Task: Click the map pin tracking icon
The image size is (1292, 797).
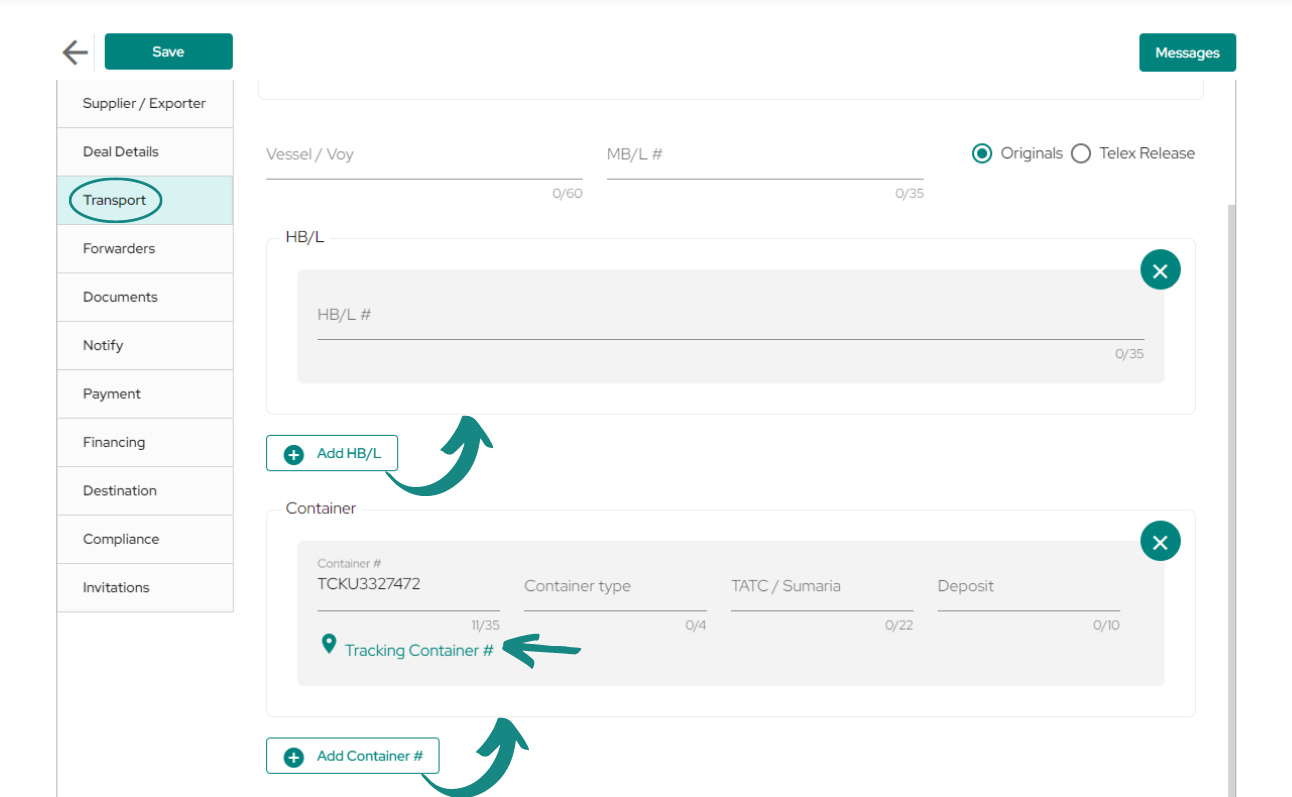Action: click(x=328, y=644)
